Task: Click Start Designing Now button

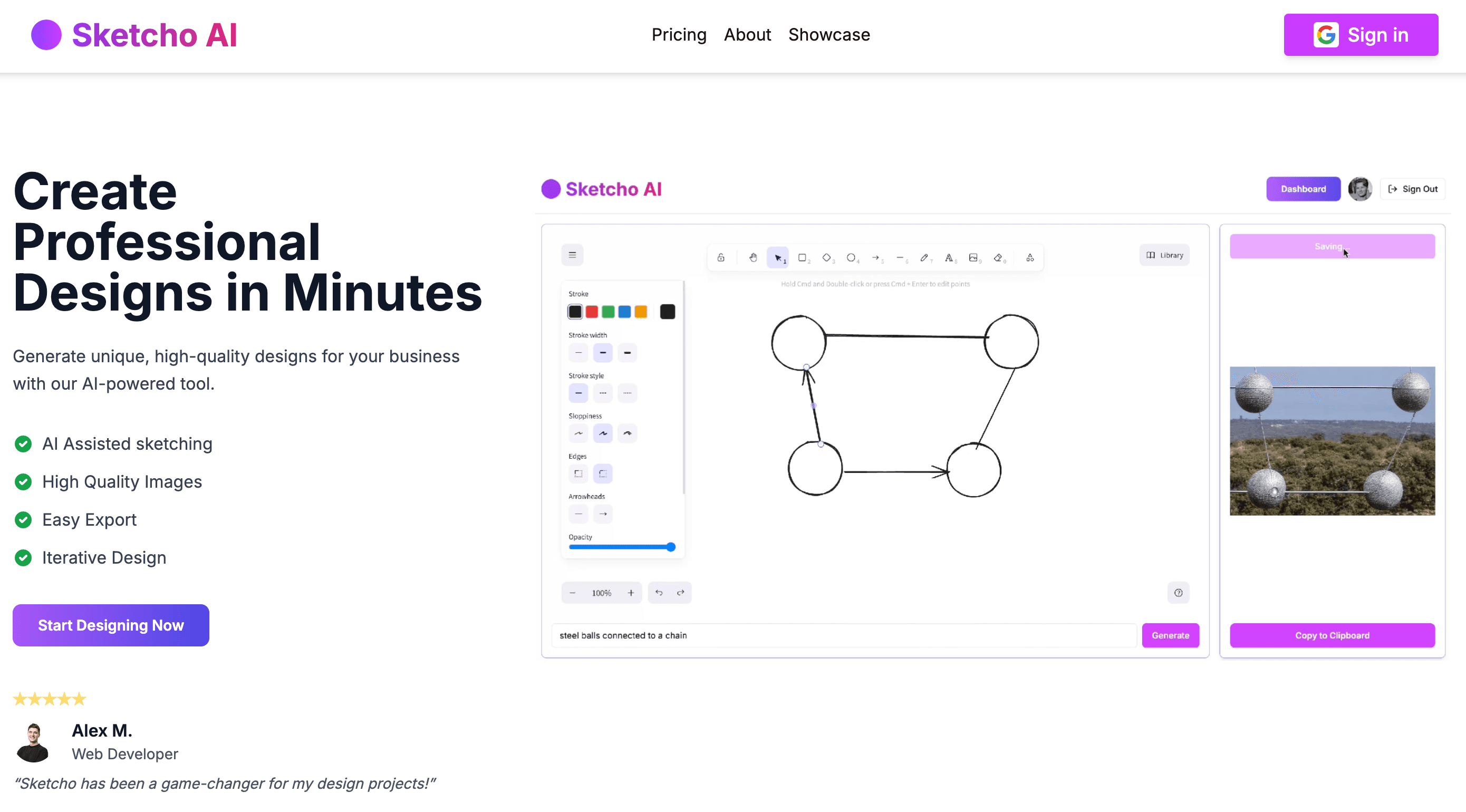Action: (x=111, y=625)
